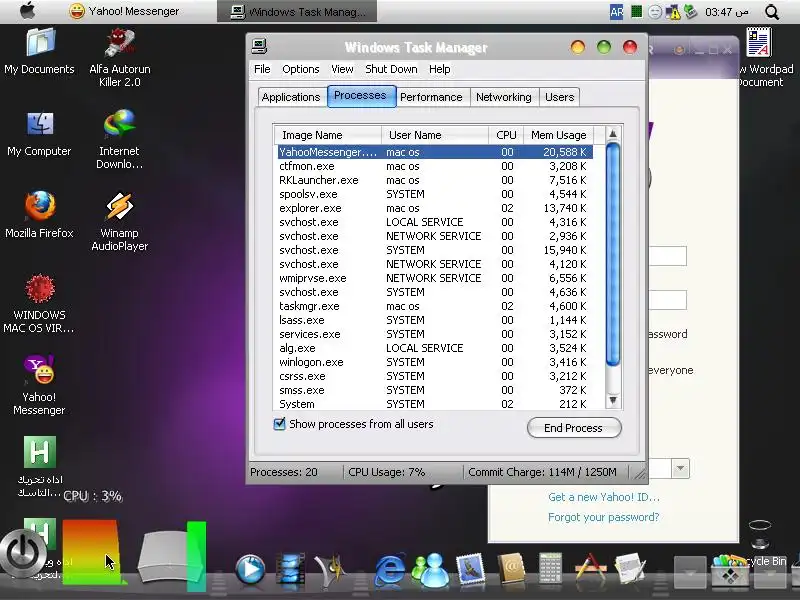Click the power button dock icon
Viewport: 800px width, 600px height.
[23, 555]
